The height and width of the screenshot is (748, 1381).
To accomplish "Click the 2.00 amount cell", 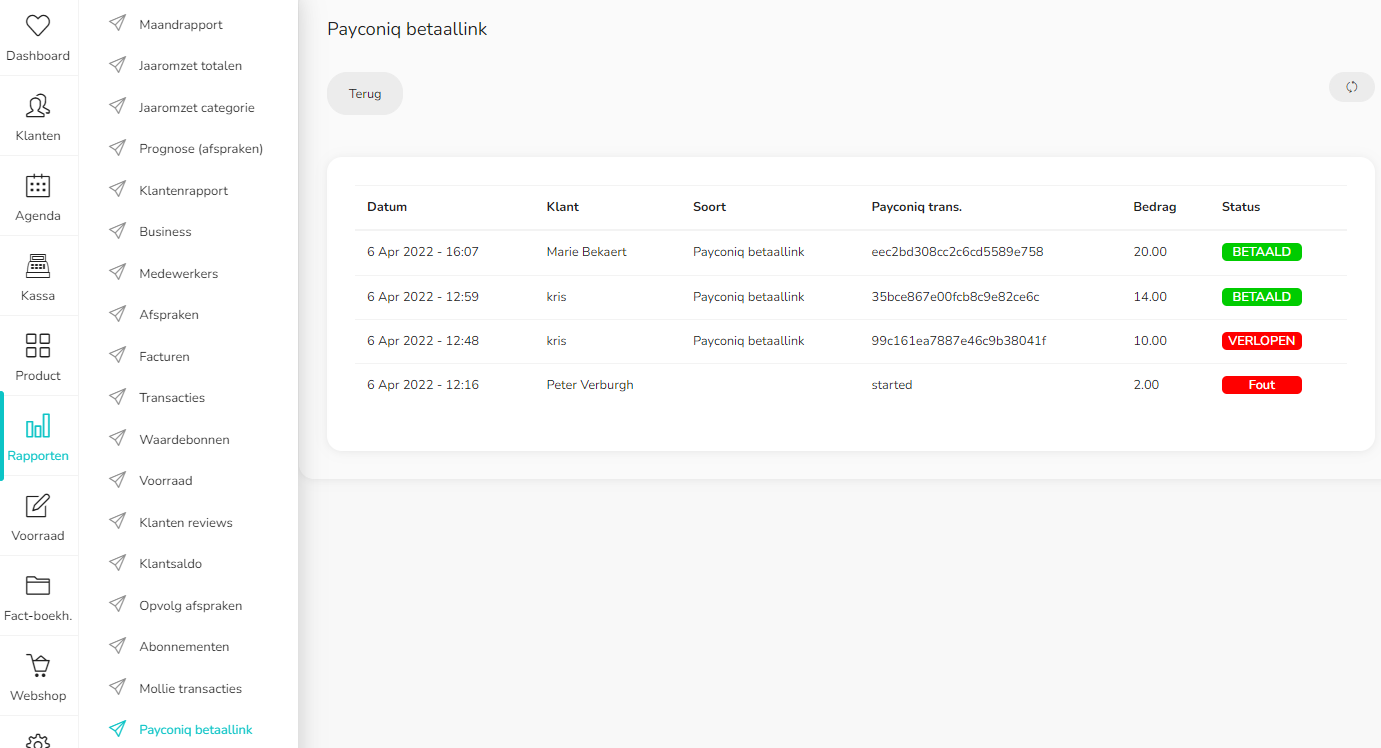I will [x=1146, y=385].
